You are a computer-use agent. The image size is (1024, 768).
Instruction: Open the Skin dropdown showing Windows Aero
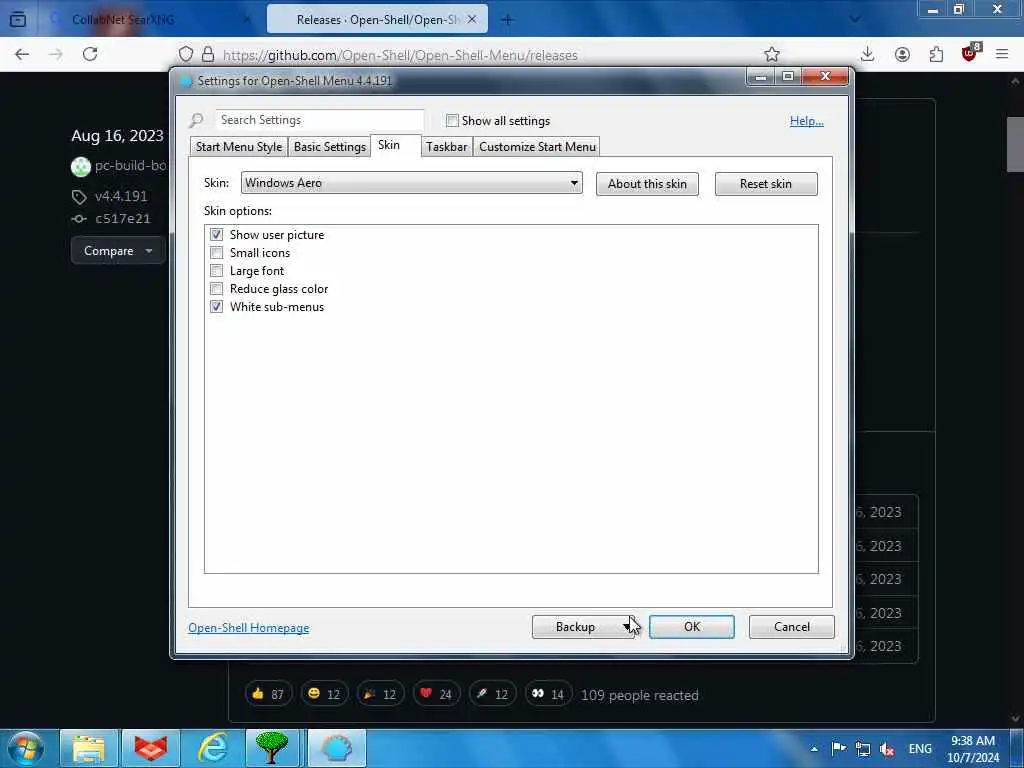(x=411, y=183)
